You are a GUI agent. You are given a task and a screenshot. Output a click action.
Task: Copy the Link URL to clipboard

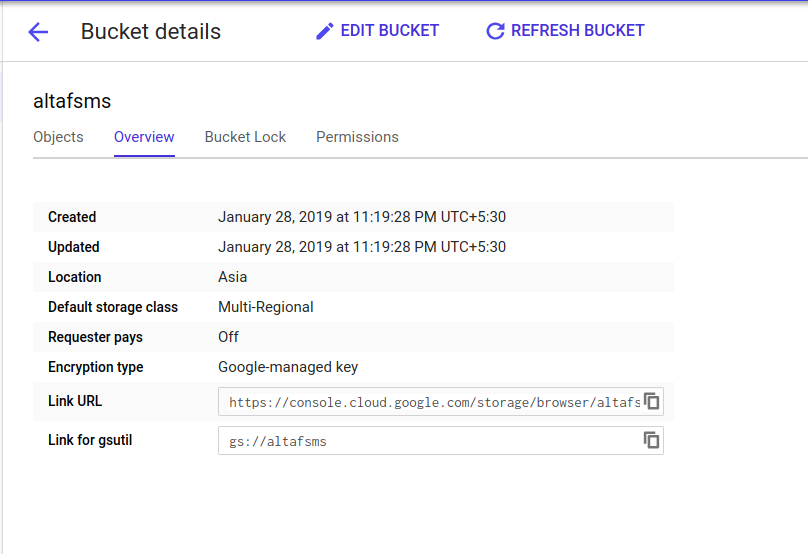[652, 401]
